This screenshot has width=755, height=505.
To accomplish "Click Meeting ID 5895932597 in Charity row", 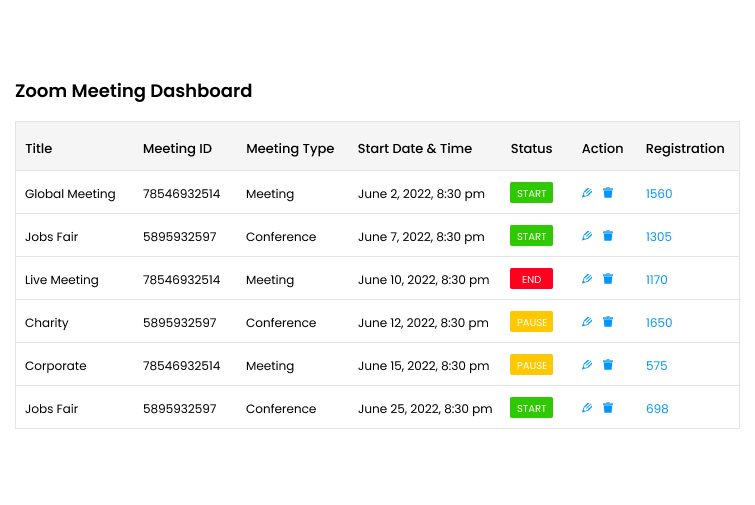I will pos(180,323).
